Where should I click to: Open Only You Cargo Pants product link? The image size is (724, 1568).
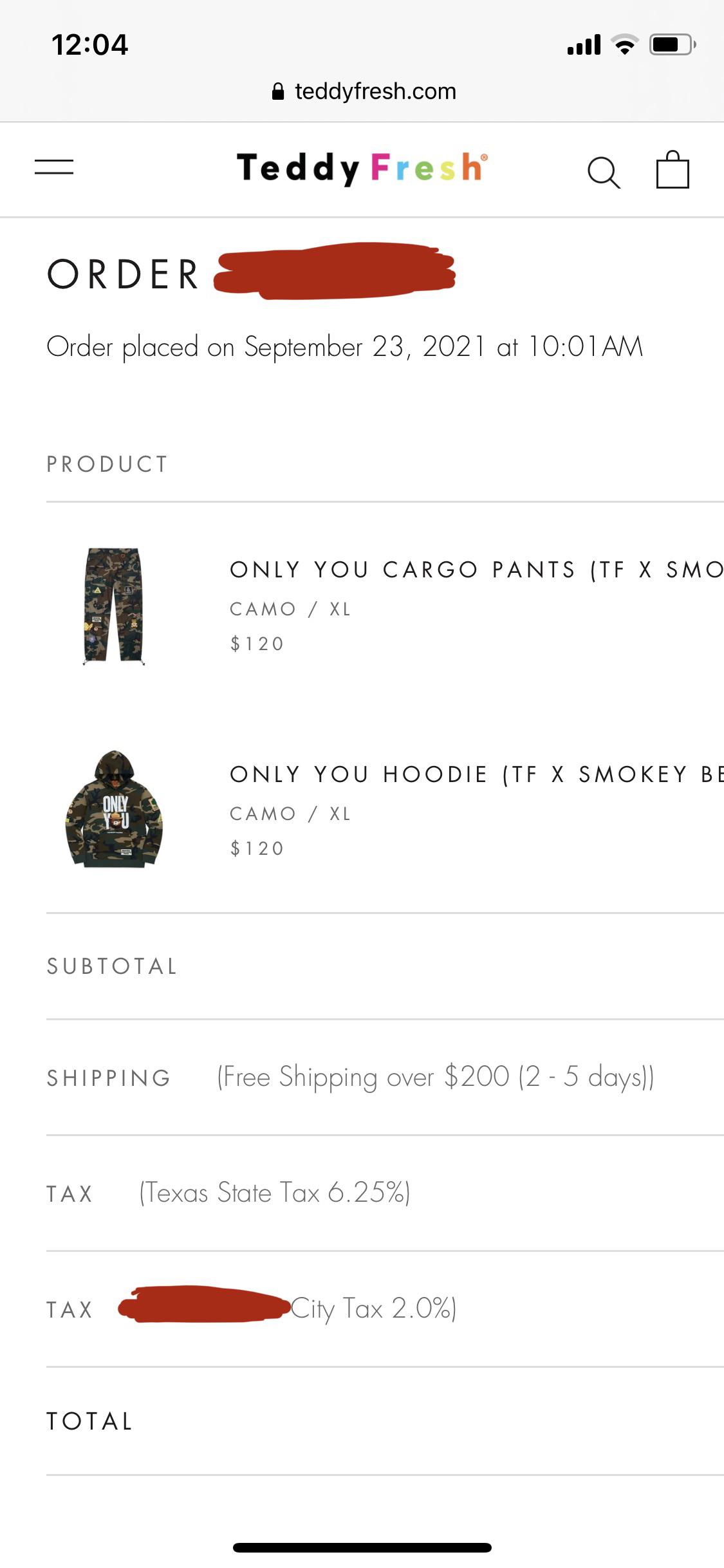[x=476, y=570]
